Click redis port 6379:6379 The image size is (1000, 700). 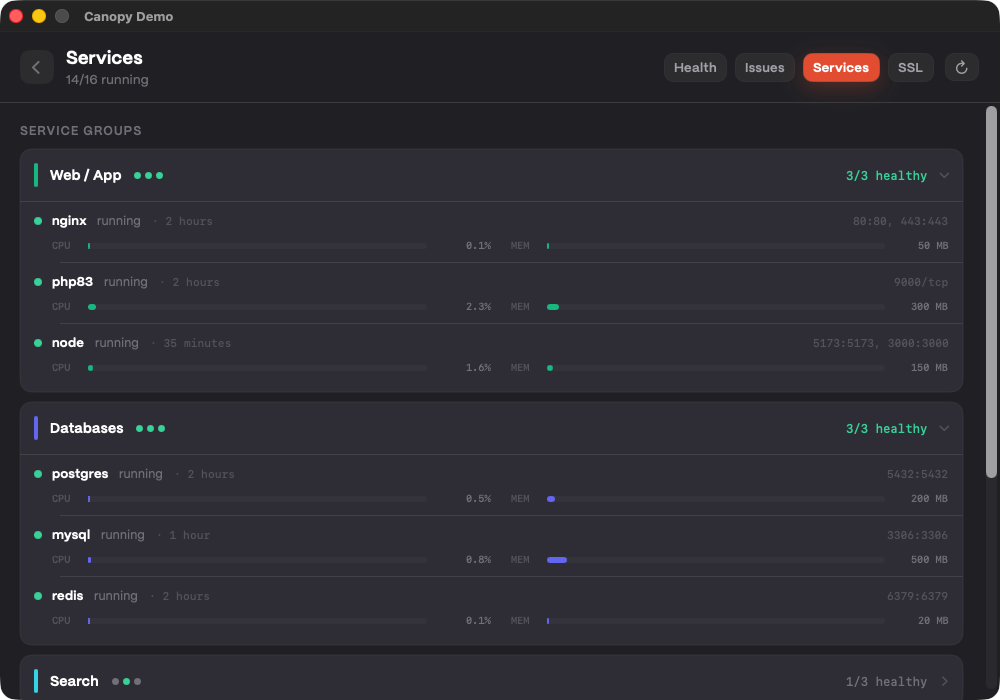pos(917,596)
